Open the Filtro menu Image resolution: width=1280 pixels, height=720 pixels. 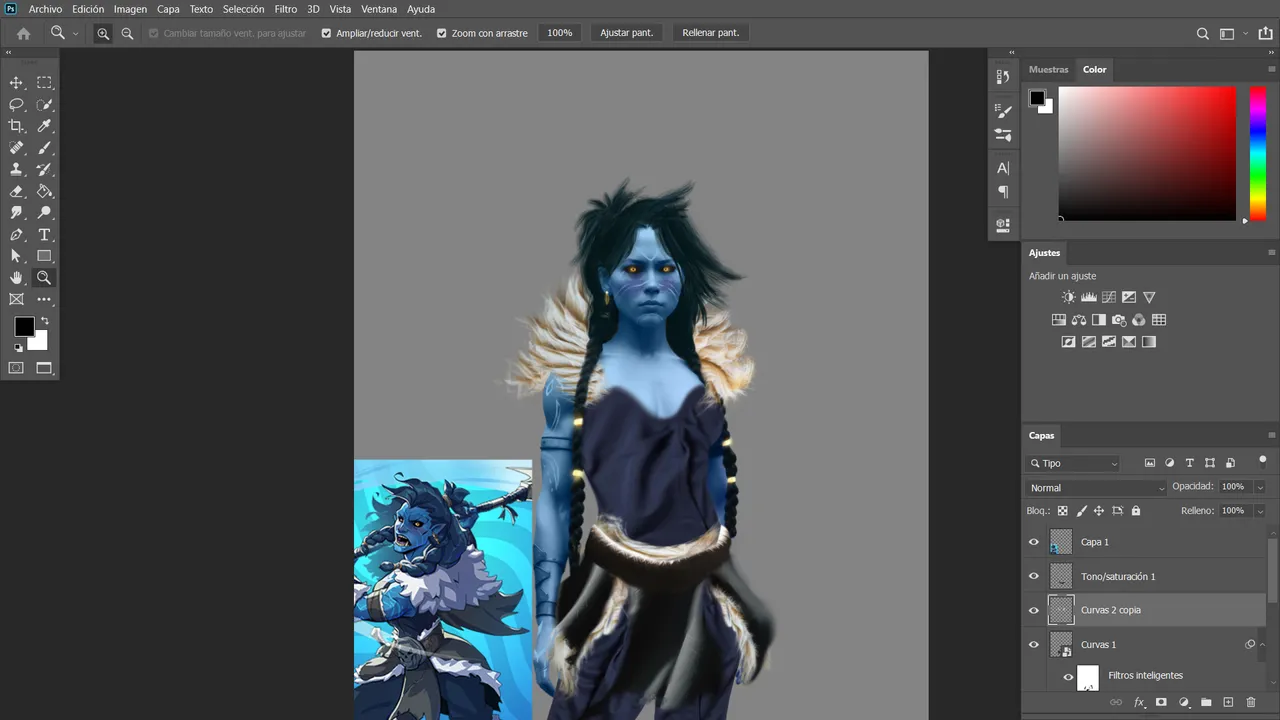point(286,9)
